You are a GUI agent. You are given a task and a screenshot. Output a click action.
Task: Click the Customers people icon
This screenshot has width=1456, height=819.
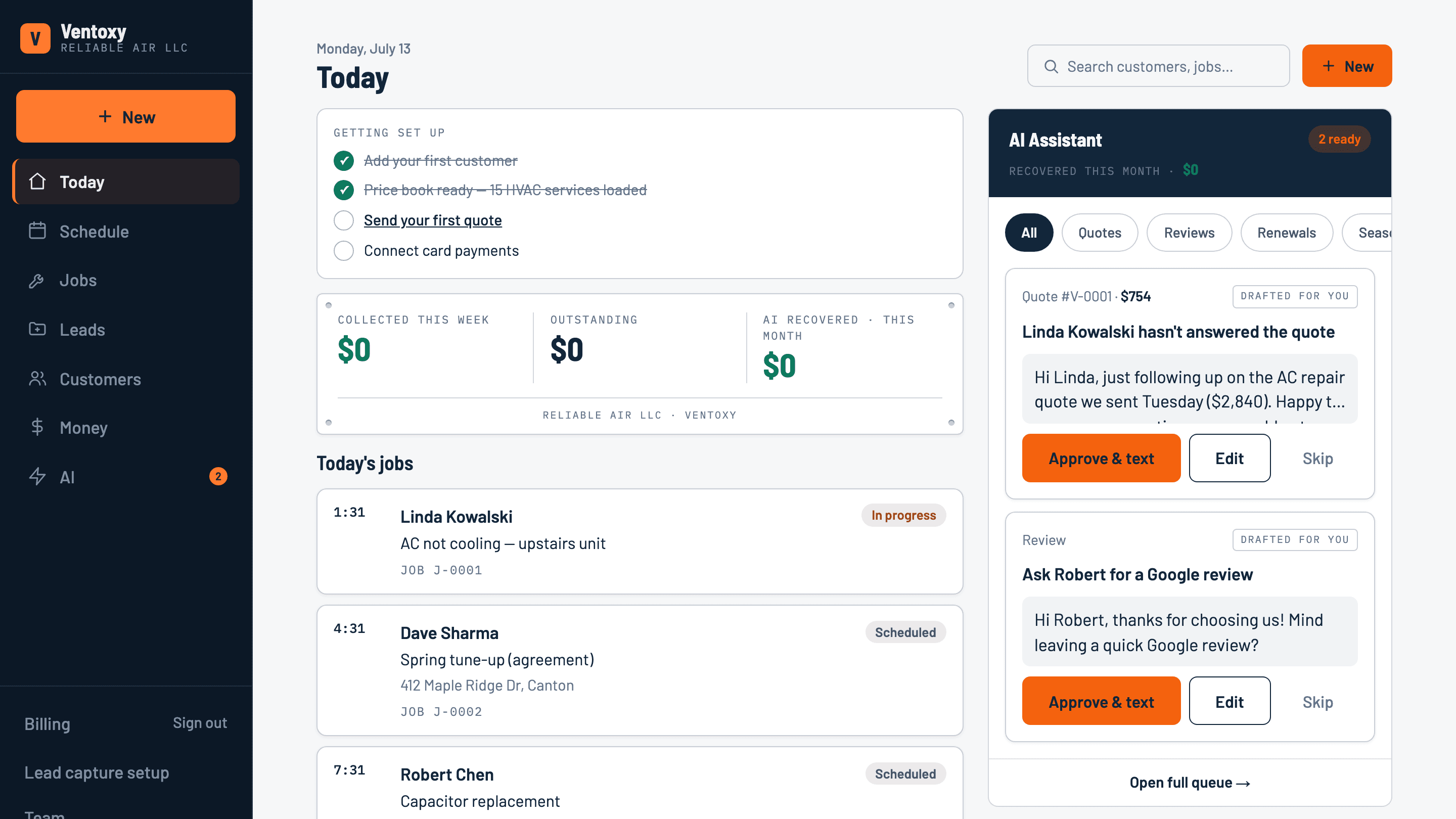pyautogui.click(x=37, y=378)
